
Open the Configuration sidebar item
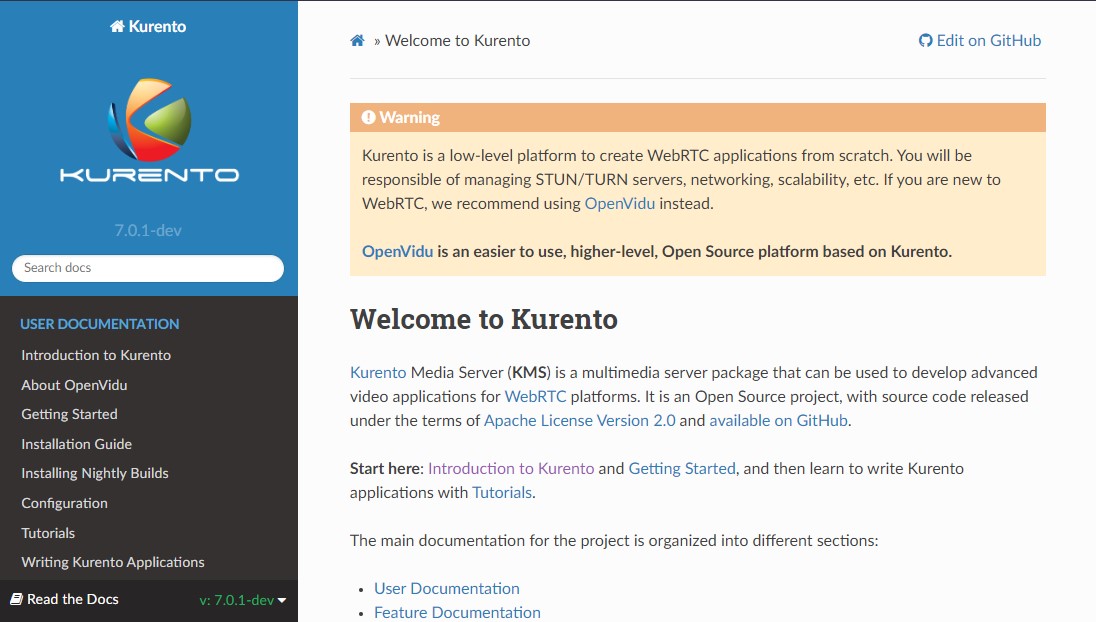64,503
